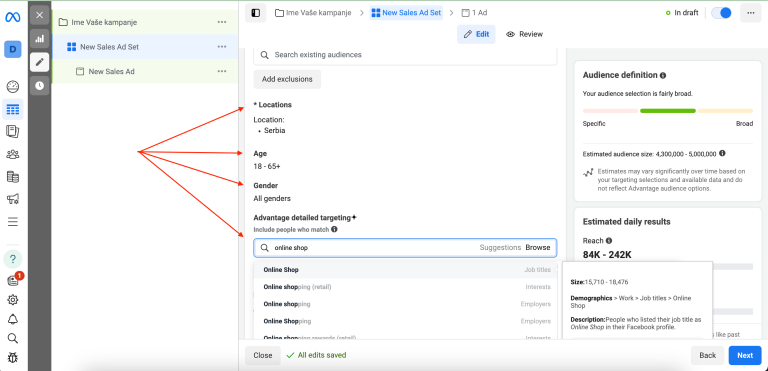
Task: Open the ads reporting pages icon
Action: (13, 131)
